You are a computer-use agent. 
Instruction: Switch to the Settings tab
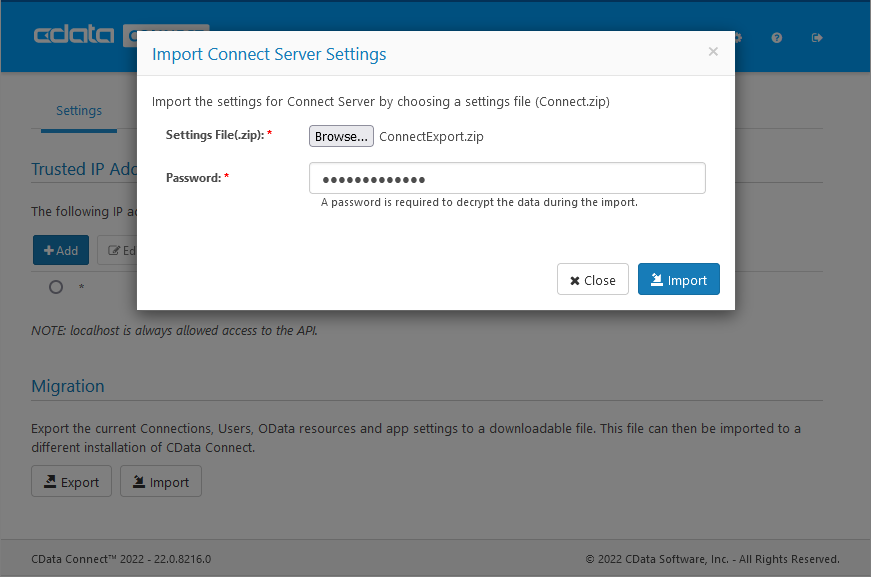78,110
